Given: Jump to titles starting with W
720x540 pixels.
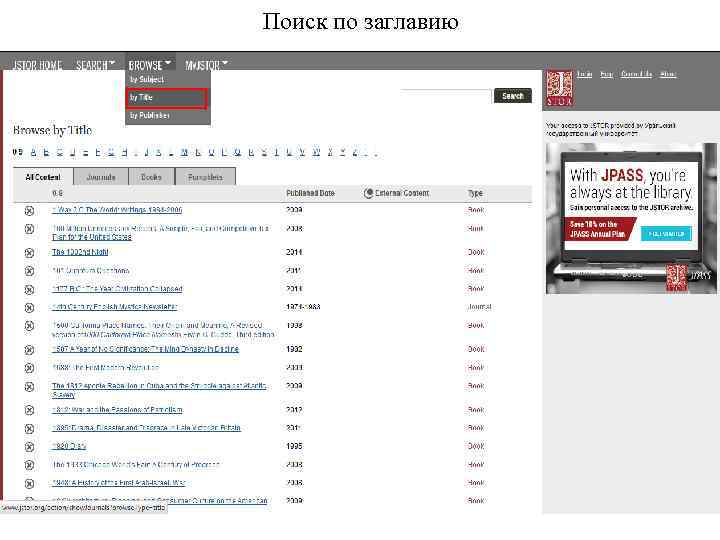Looking at the screenshot, I should [x=316, y=152].
